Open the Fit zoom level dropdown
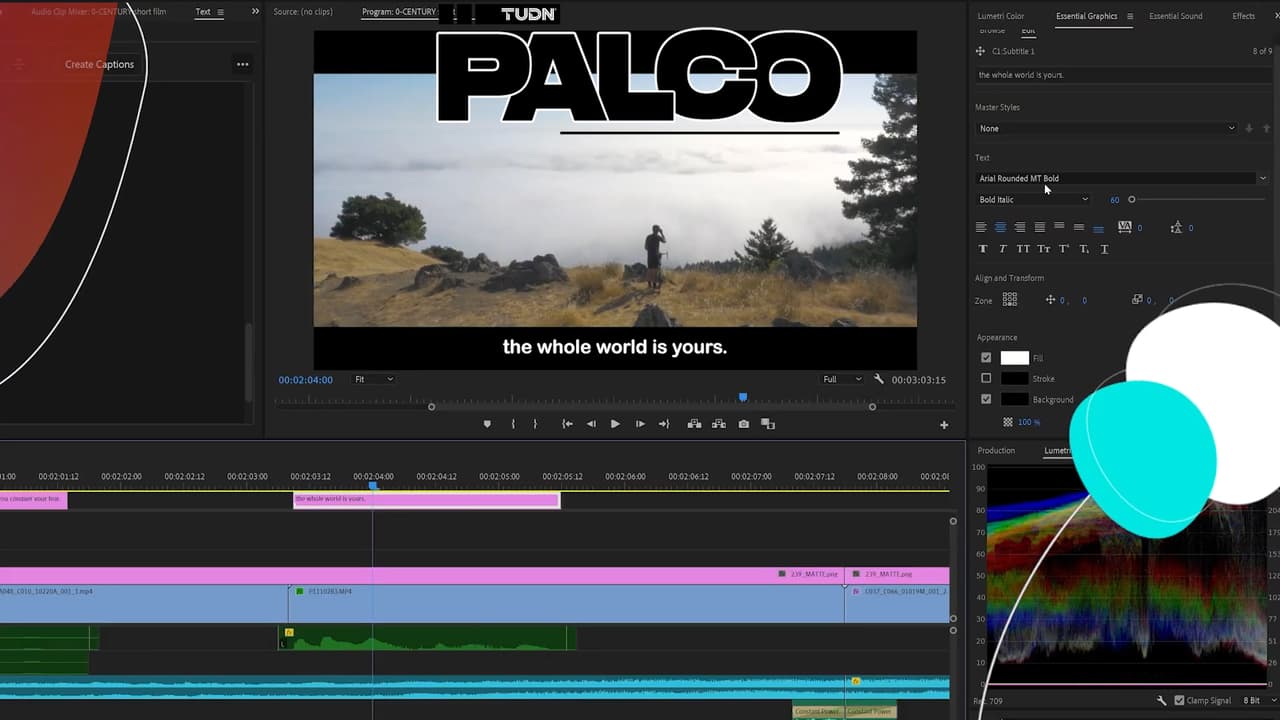Viewport: 1280px width, 720px height. coord(374,380)
